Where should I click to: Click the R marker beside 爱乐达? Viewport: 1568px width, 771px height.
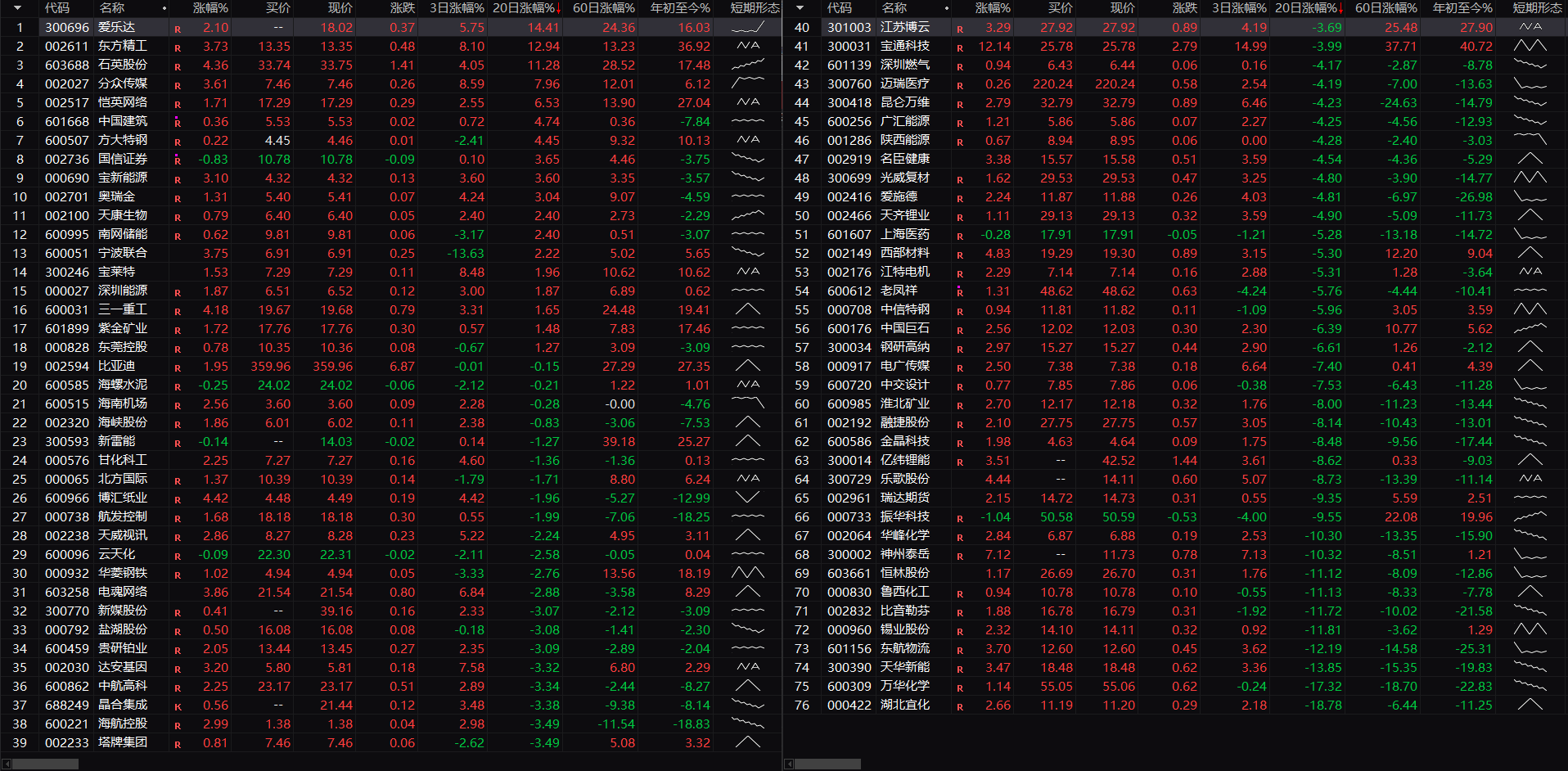point(178,29)
